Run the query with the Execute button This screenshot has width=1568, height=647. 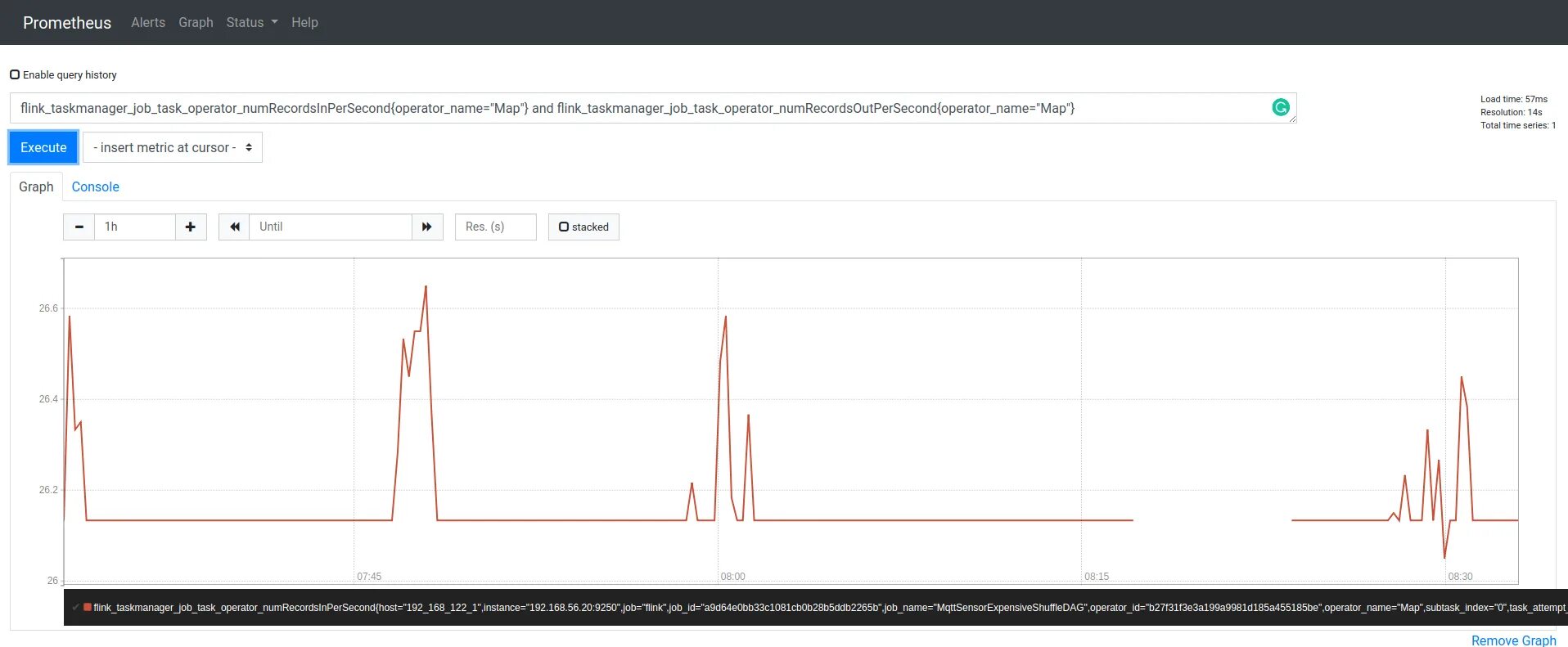point(43,147)
